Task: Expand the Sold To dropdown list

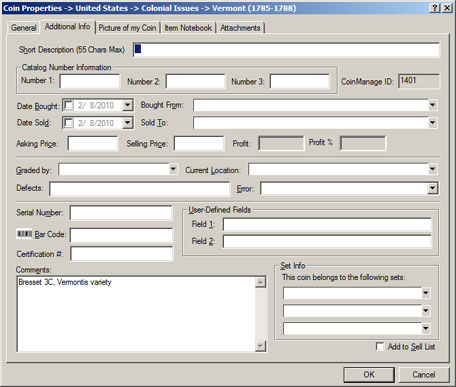Action: 432,123
